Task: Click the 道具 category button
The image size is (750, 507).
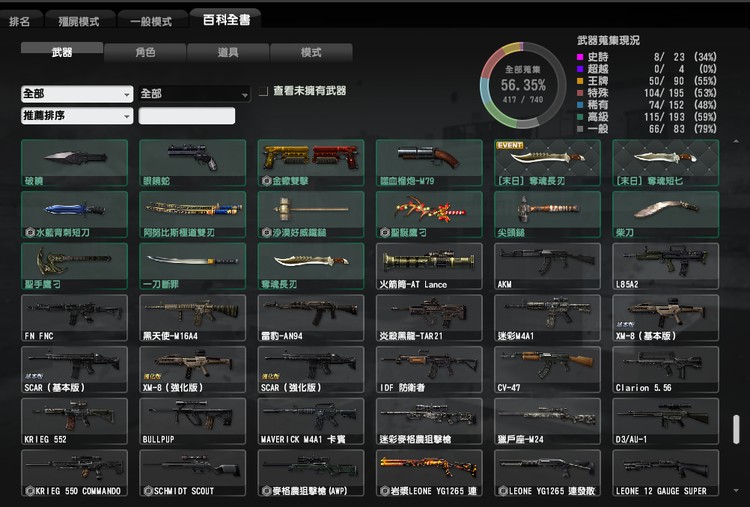Action: 228,52
